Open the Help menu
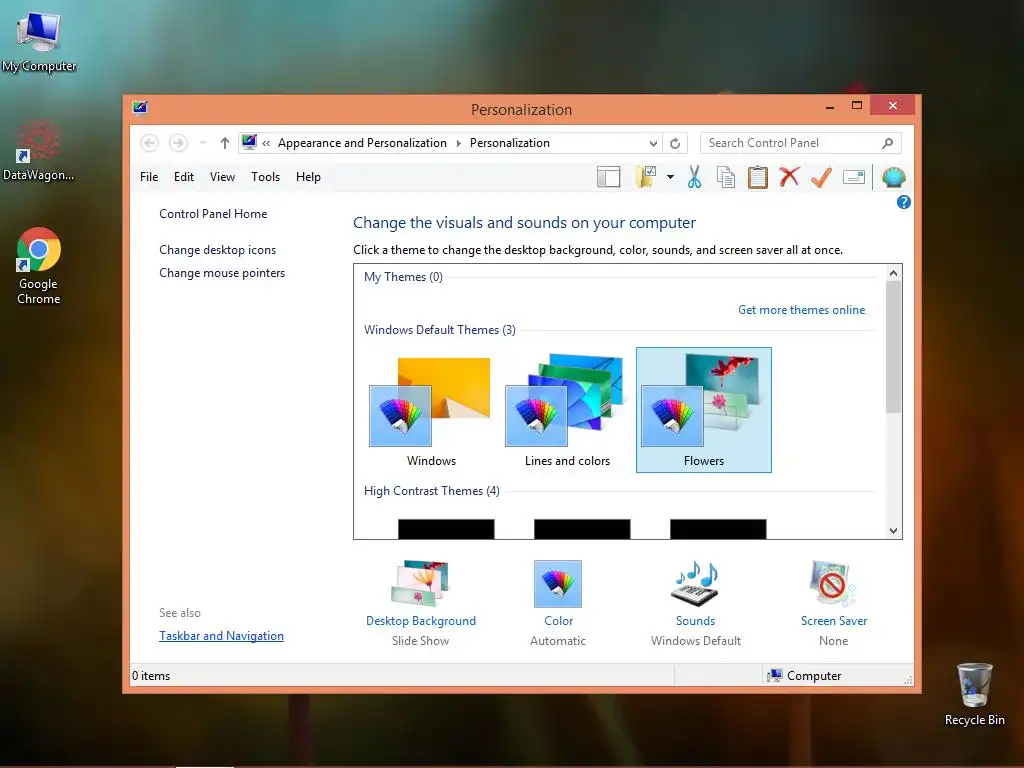This screenshot has width=1024, height=768. pos(308,177)
